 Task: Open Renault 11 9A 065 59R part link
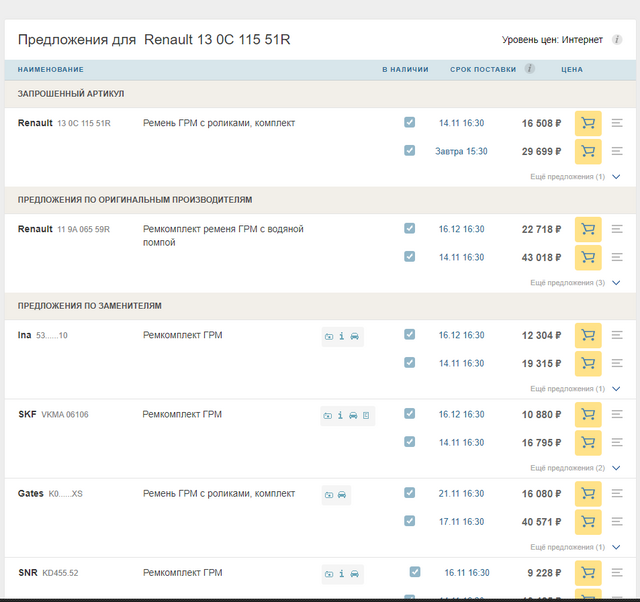(64, 229)
